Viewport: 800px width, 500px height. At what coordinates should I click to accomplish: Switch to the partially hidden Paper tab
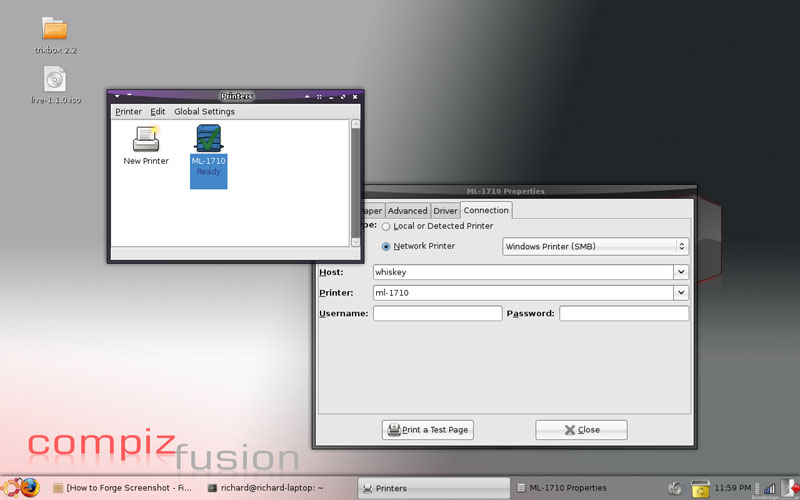[x=373, y=211]
